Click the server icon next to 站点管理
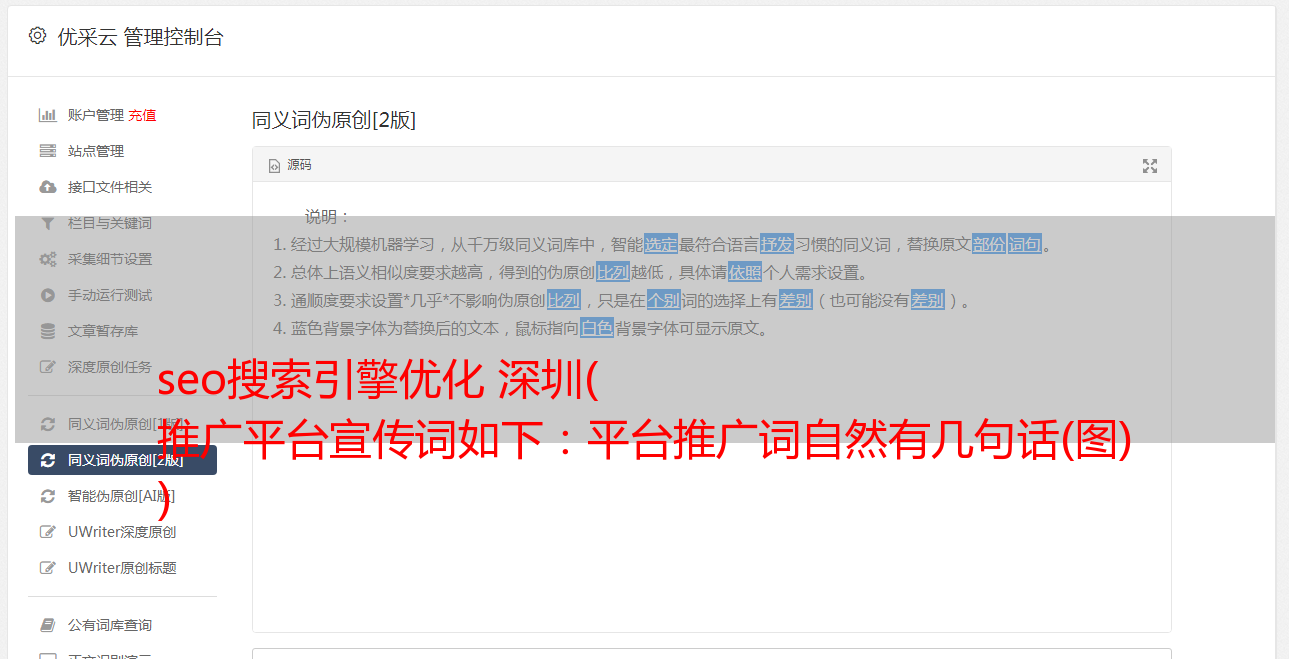Screen dimensions: 1289x659 click(47, 151)
